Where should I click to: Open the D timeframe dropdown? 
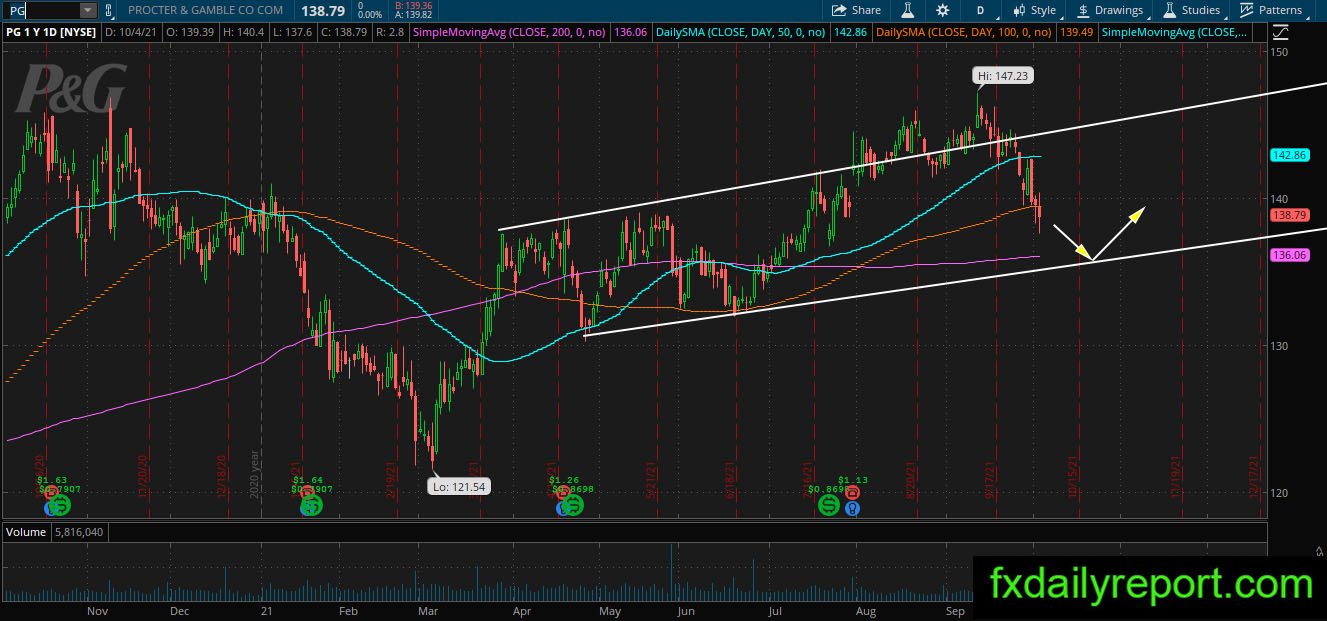(x=981, y=10)
